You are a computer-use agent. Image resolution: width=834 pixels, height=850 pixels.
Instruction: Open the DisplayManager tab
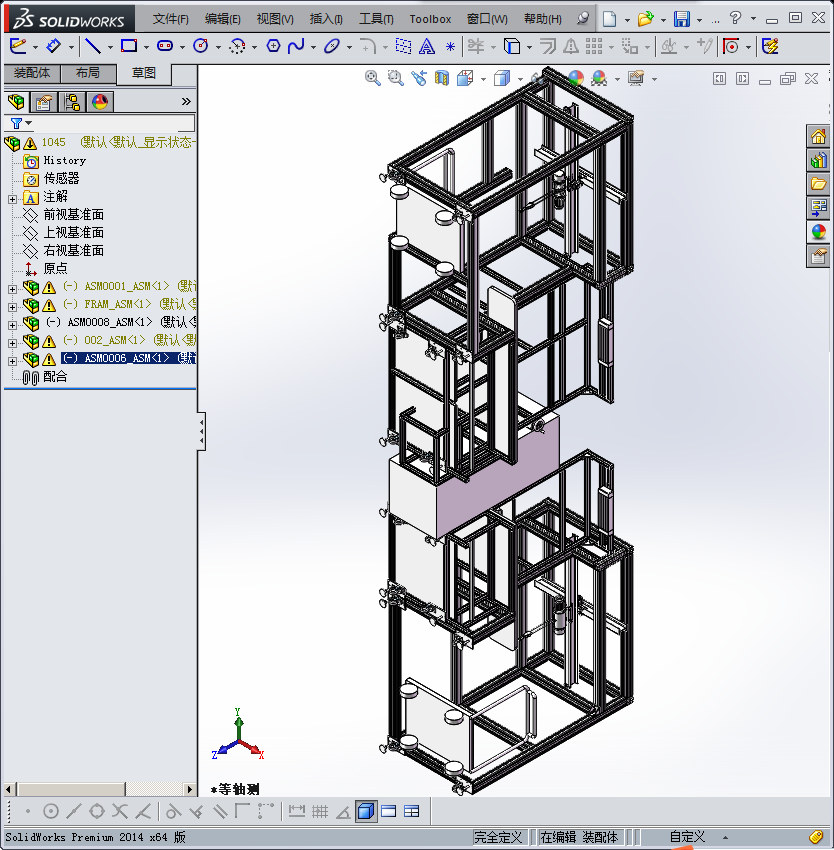pyautogui.click(x=100, y=101)
